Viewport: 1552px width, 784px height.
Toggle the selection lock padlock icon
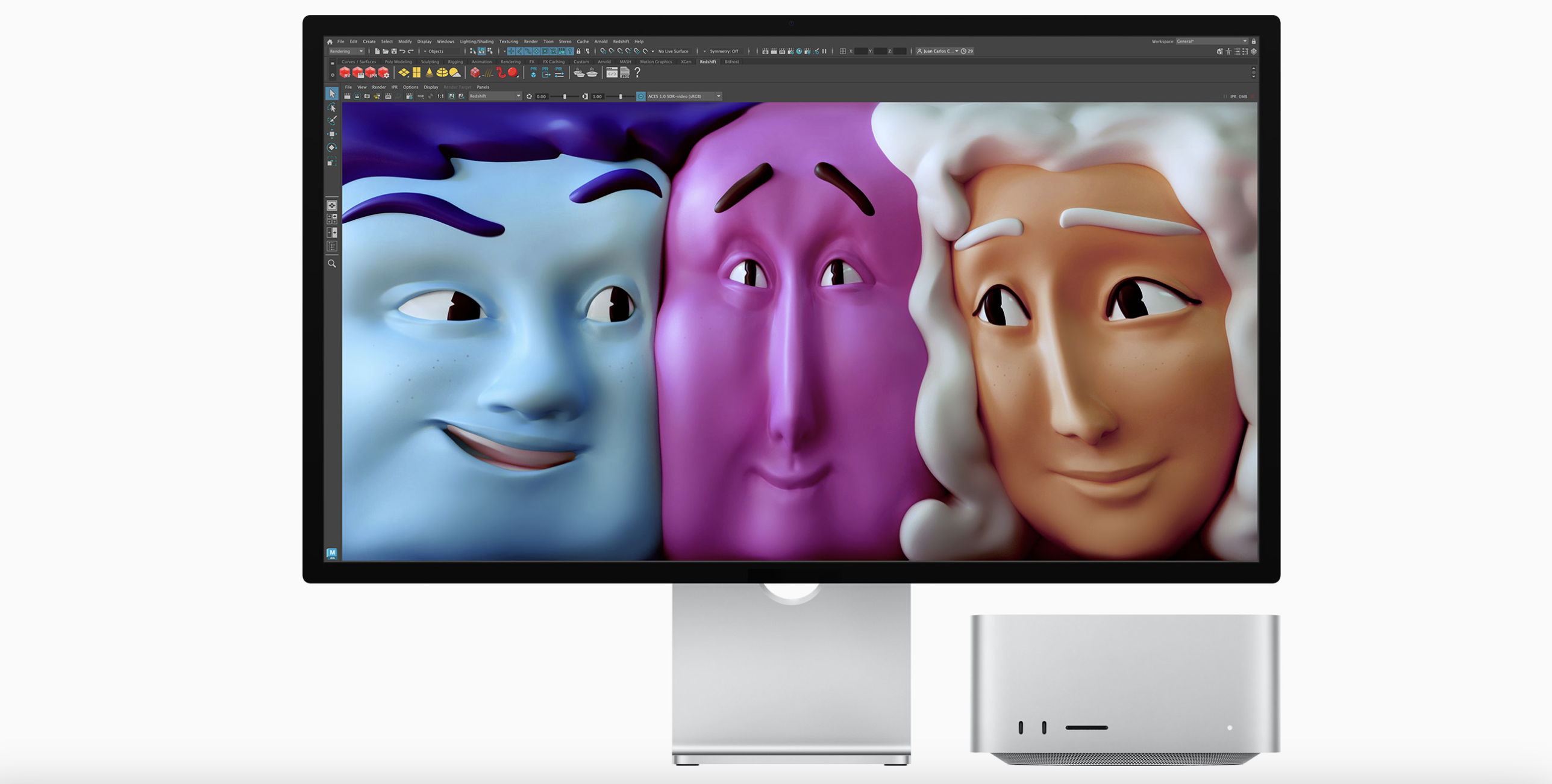click(x=578, y=51)
